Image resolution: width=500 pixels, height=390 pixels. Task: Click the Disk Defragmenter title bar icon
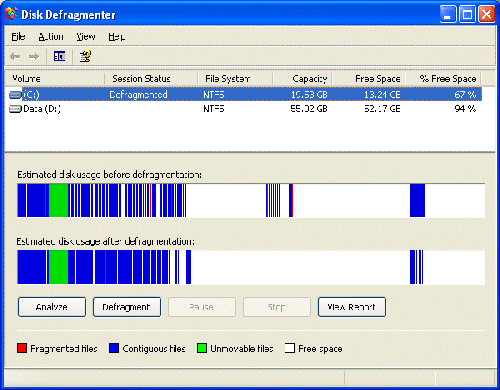coord(11,14)
